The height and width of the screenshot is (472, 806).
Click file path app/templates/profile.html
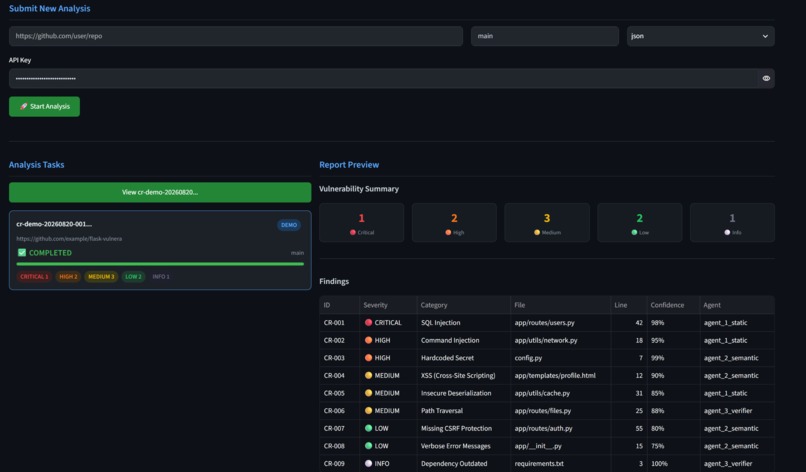tap(555, 375)
